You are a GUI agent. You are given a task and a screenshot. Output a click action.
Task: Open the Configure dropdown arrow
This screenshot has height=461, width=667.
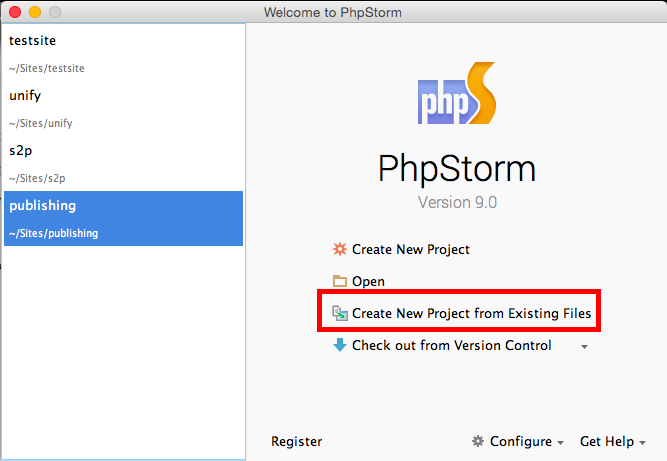(561, 443)
